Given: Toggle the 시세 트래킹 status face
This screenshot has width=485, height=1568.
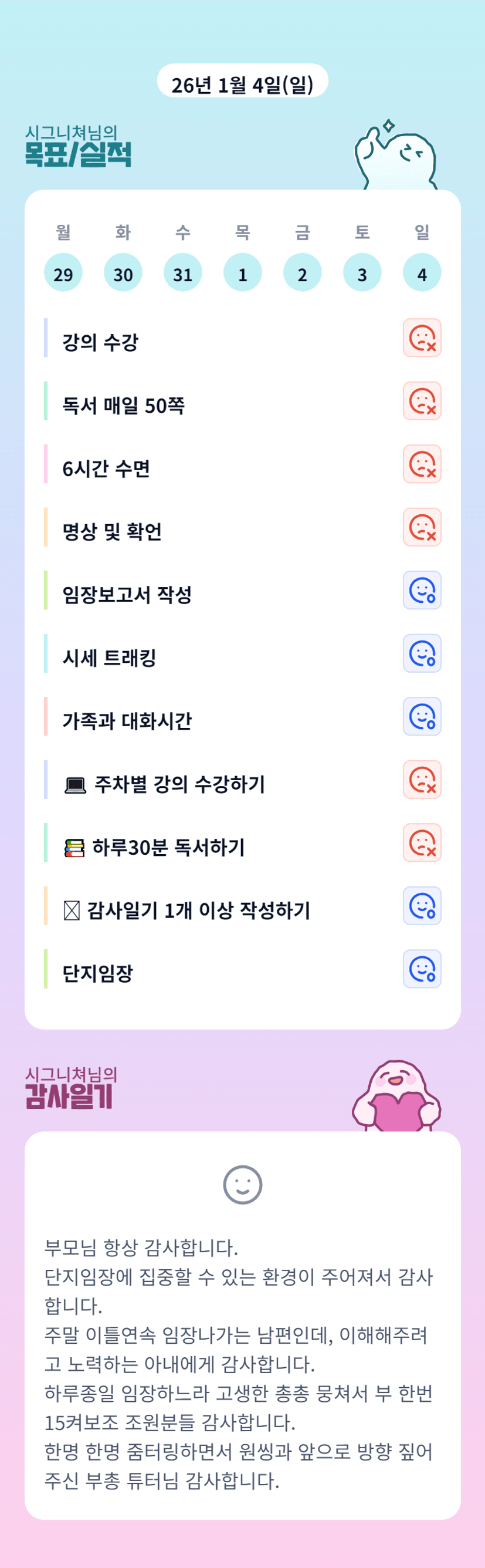Looking at the screenshot, I should pos(422,653).
